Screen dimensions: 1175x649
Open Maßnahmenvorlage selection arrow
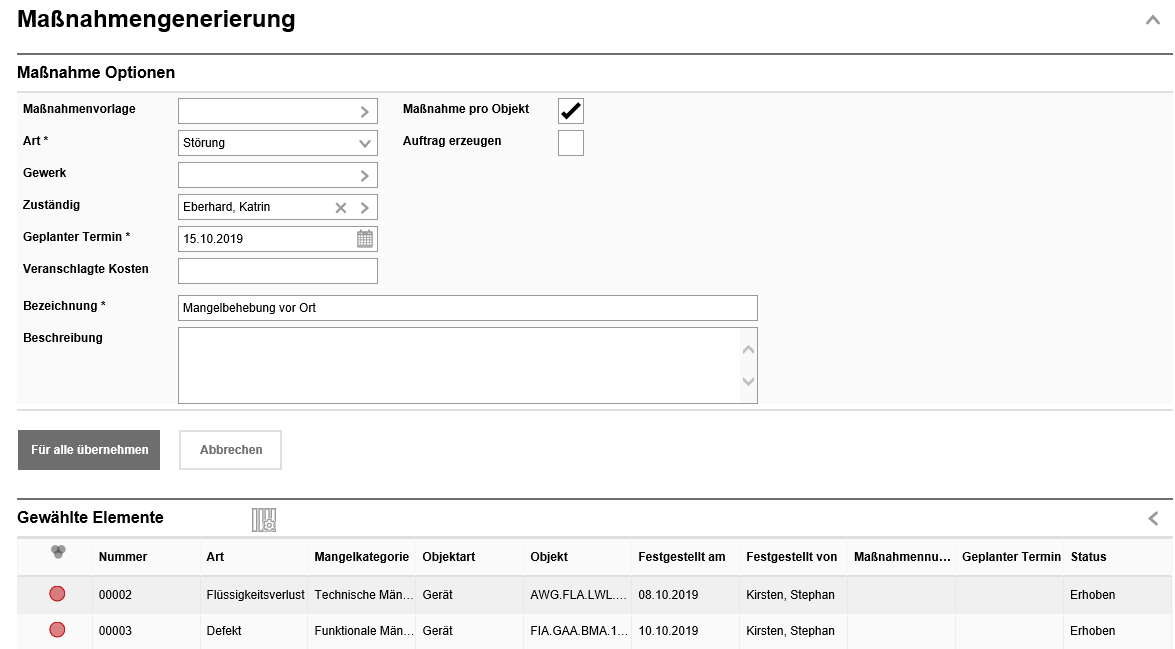click(x=365, y=112)
